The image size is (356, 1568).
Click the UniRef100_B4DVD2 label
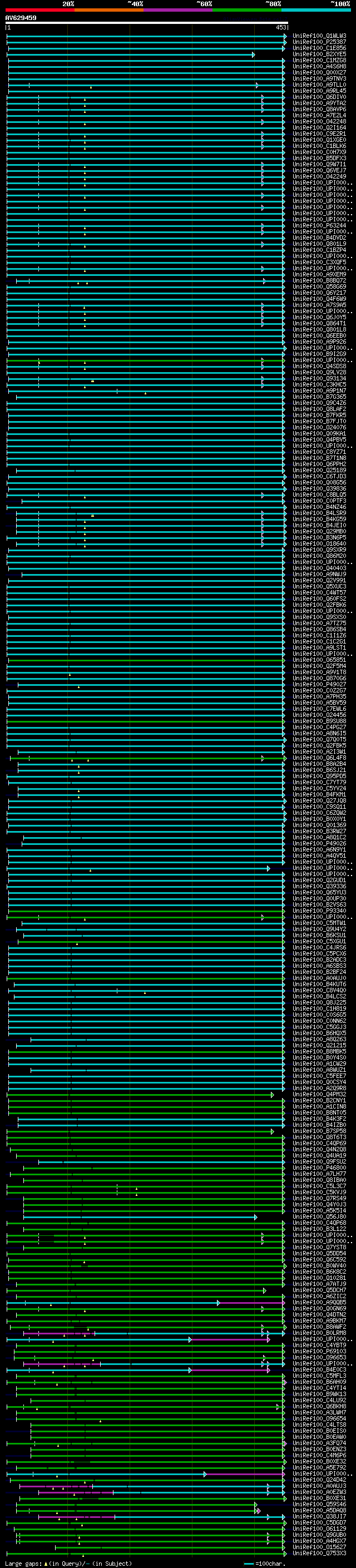[x=319, y=238]
